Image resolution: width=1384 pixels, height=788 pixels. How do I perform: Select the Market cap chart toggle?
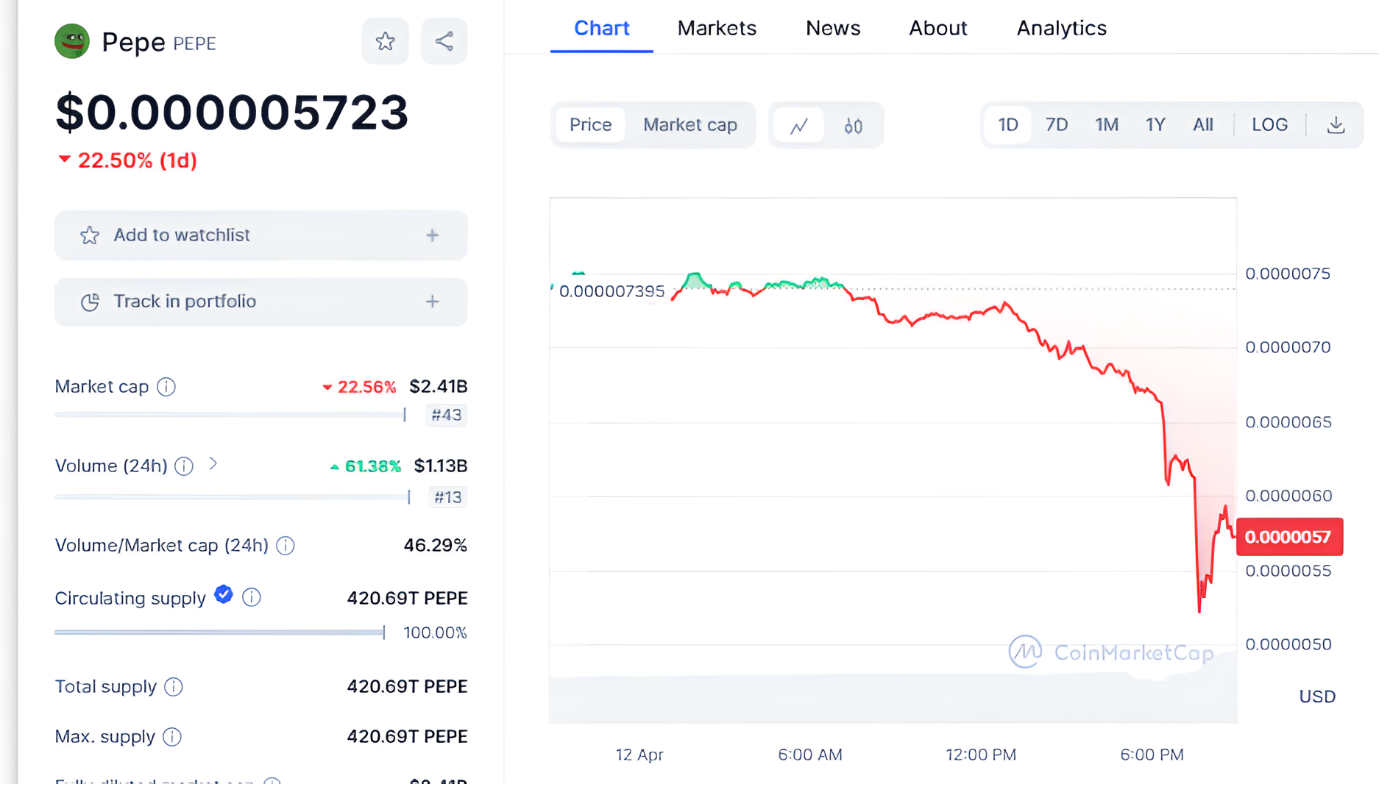click(x=690, y=125)
